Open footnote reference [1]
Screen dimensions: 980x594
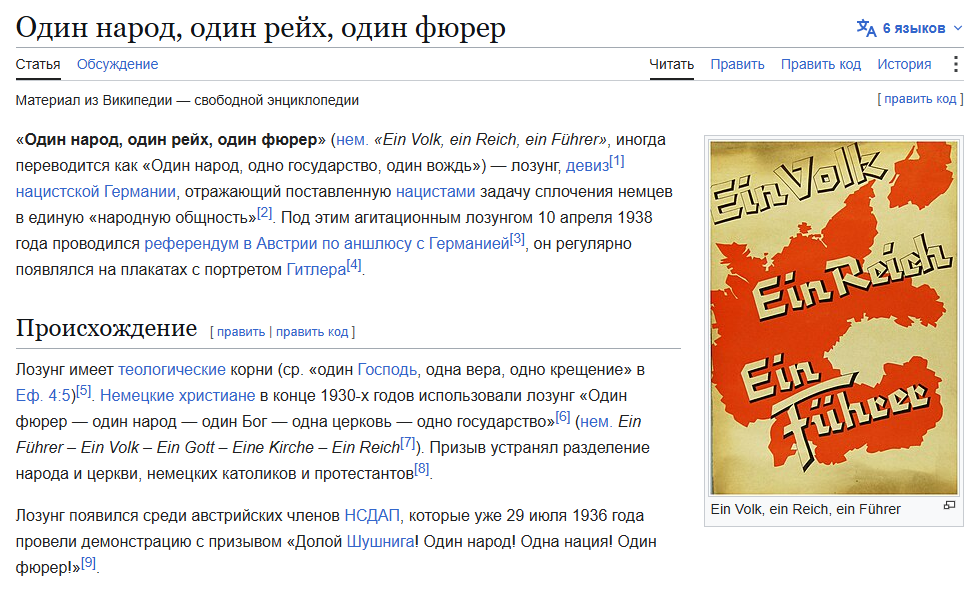pyautogui.click(x=617, y=161)
